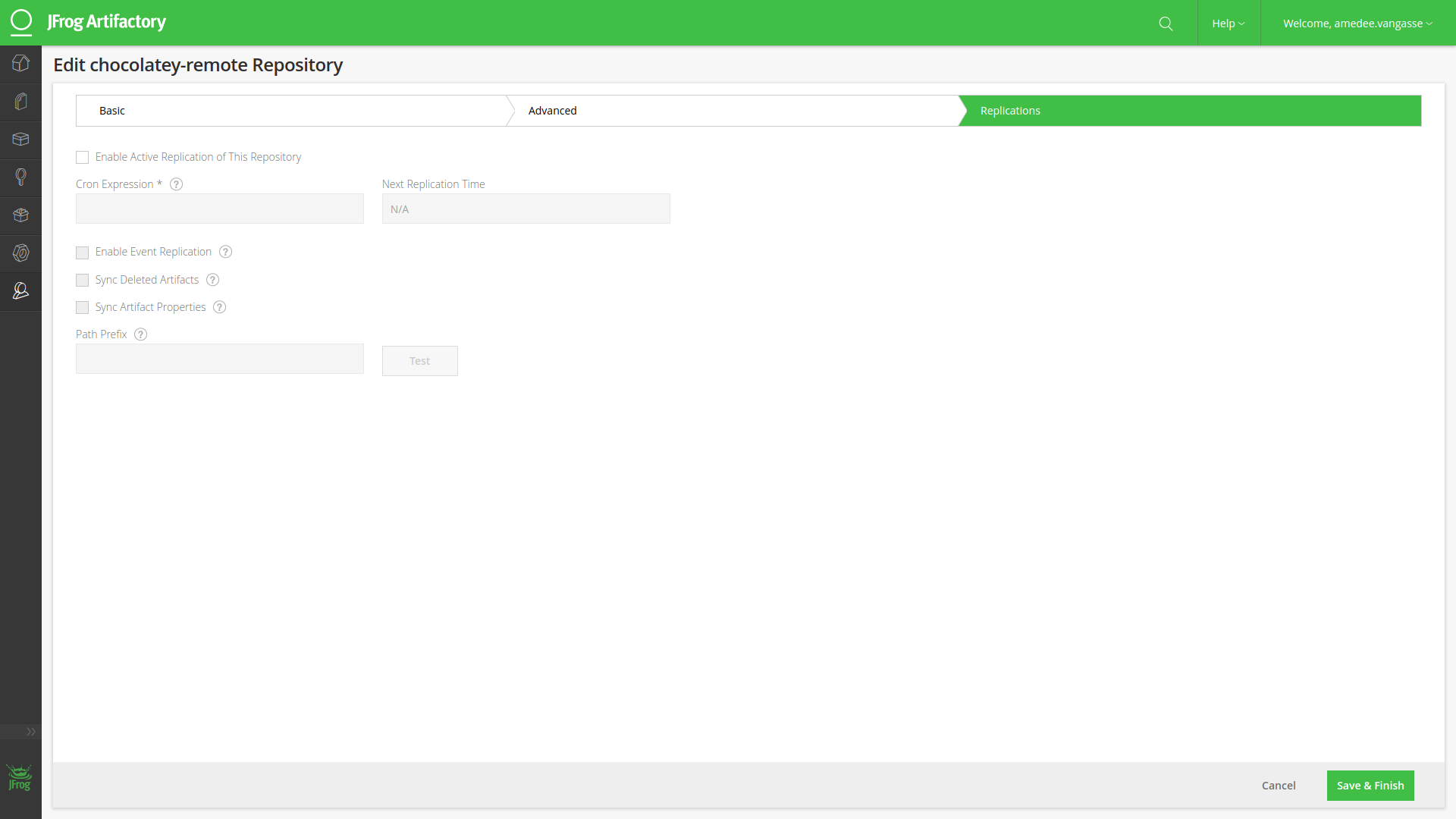This screenshot has width=1456, height=819.
Task: Toggle Enable Event Replication checkbox
Action: (82, 253)
